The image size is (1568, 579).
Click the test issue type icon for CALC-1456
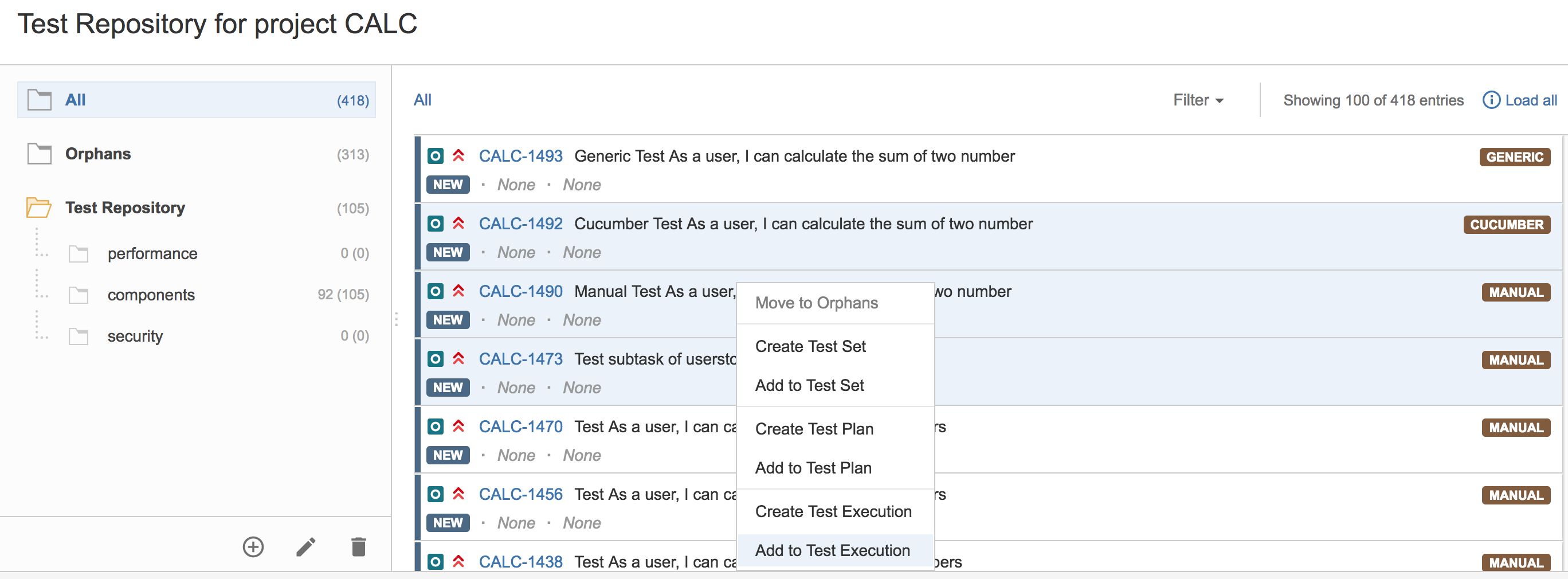coord(435,494)
